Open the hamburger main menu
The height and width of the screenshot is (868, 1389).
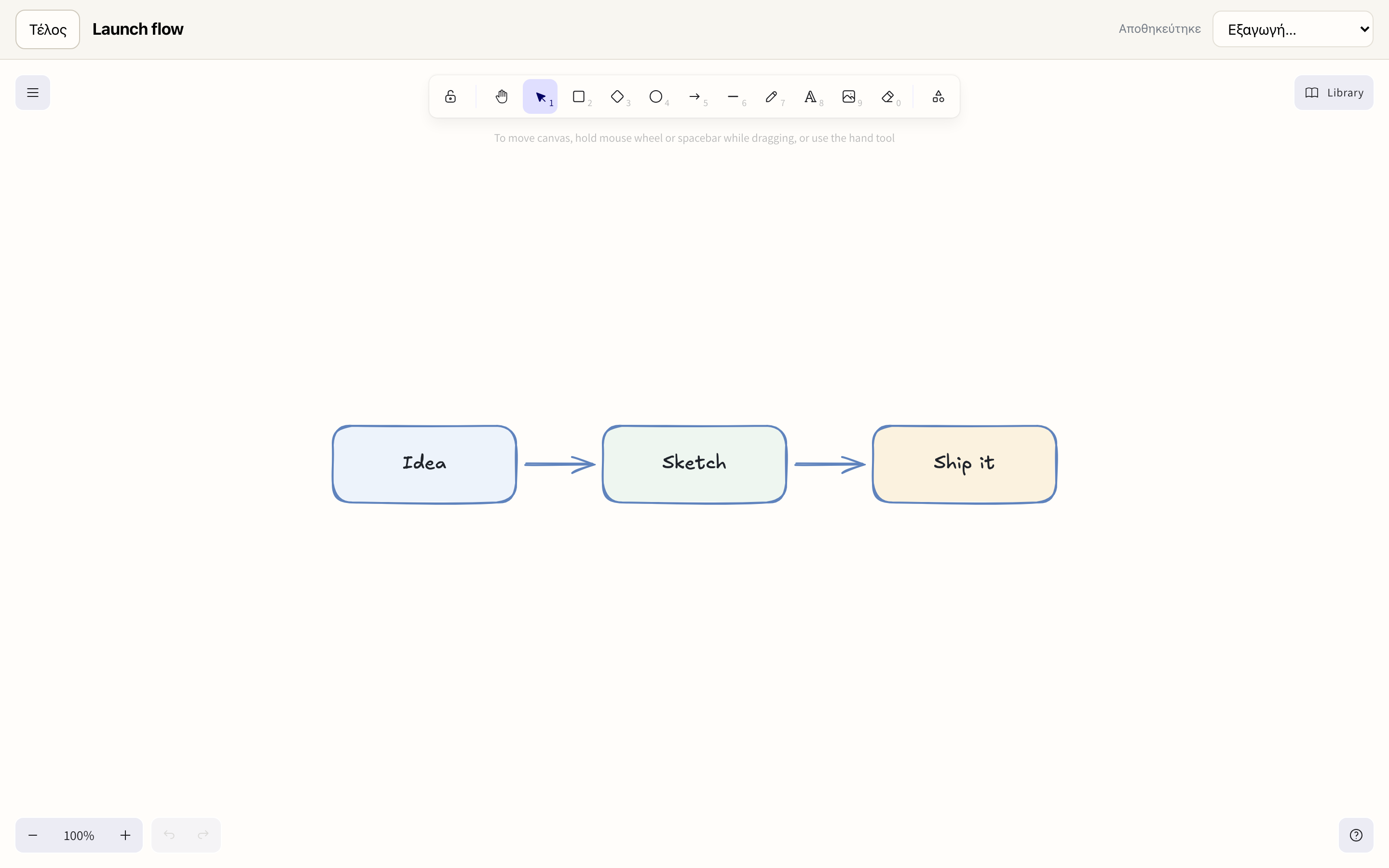tap(33, 93)
